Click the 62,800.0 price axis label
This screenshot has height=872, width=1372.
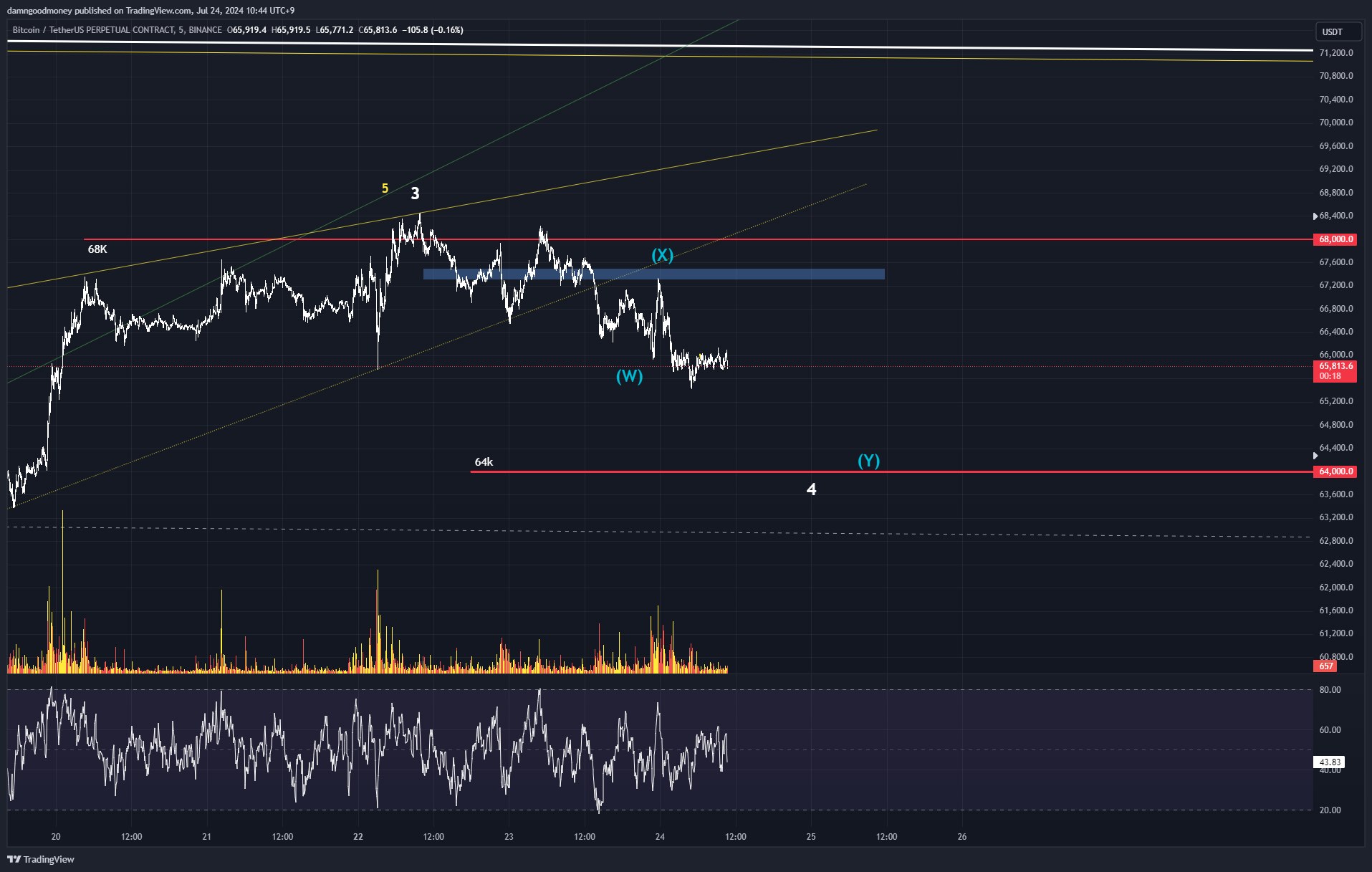1336,541
